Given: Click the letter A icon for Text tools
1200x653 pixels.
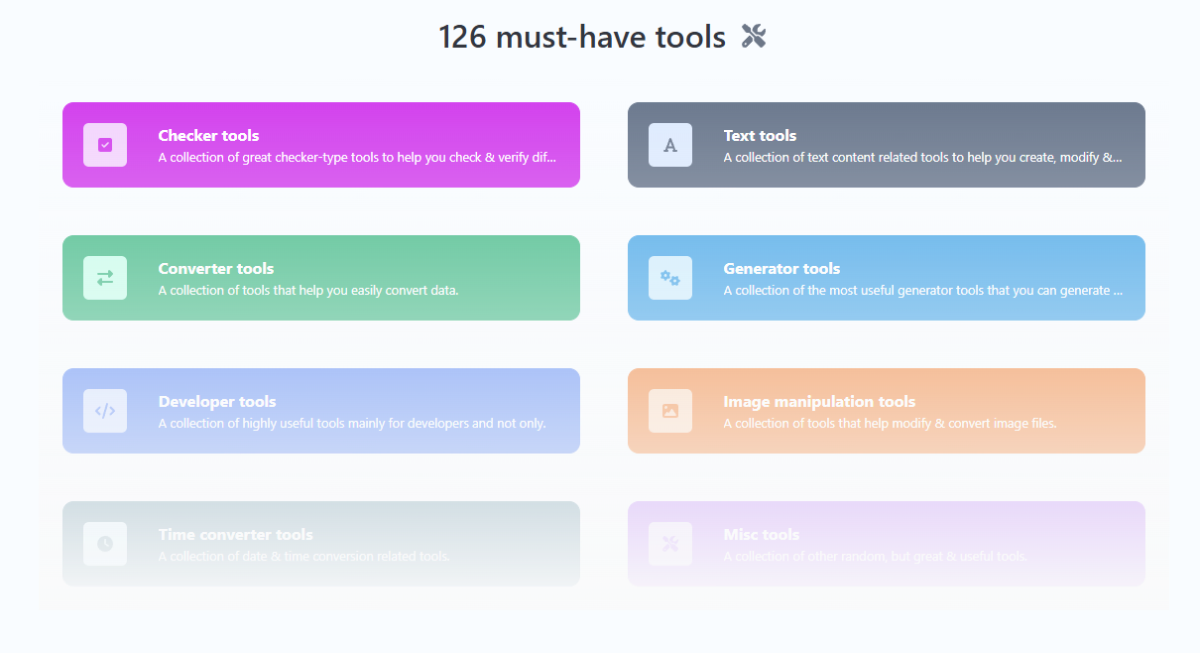Looking at the screenshot, I should [670, 145].
